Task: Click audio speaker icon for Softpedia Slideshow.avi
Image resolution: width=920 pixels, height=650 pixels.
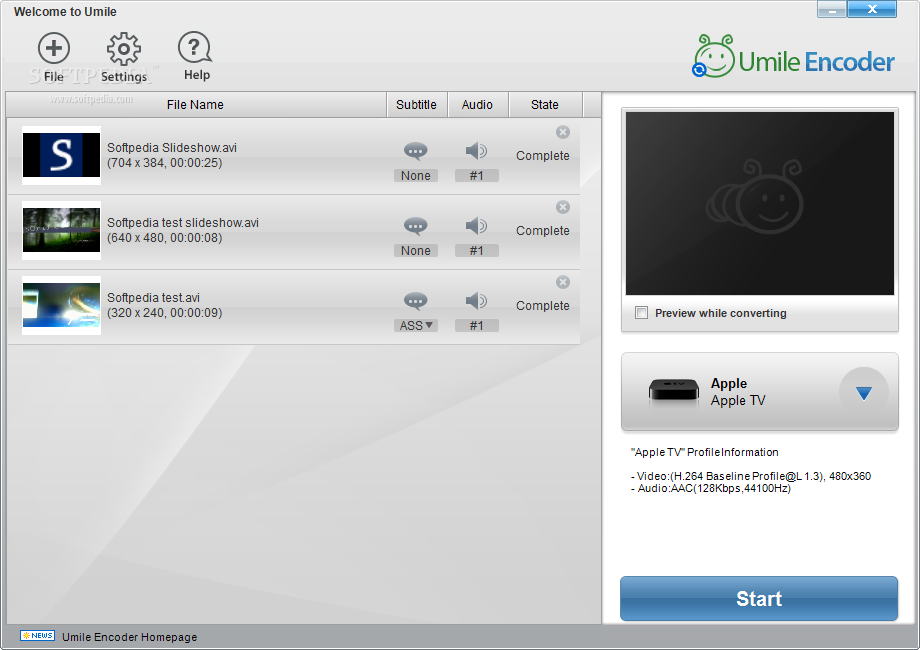Action: 476,151
